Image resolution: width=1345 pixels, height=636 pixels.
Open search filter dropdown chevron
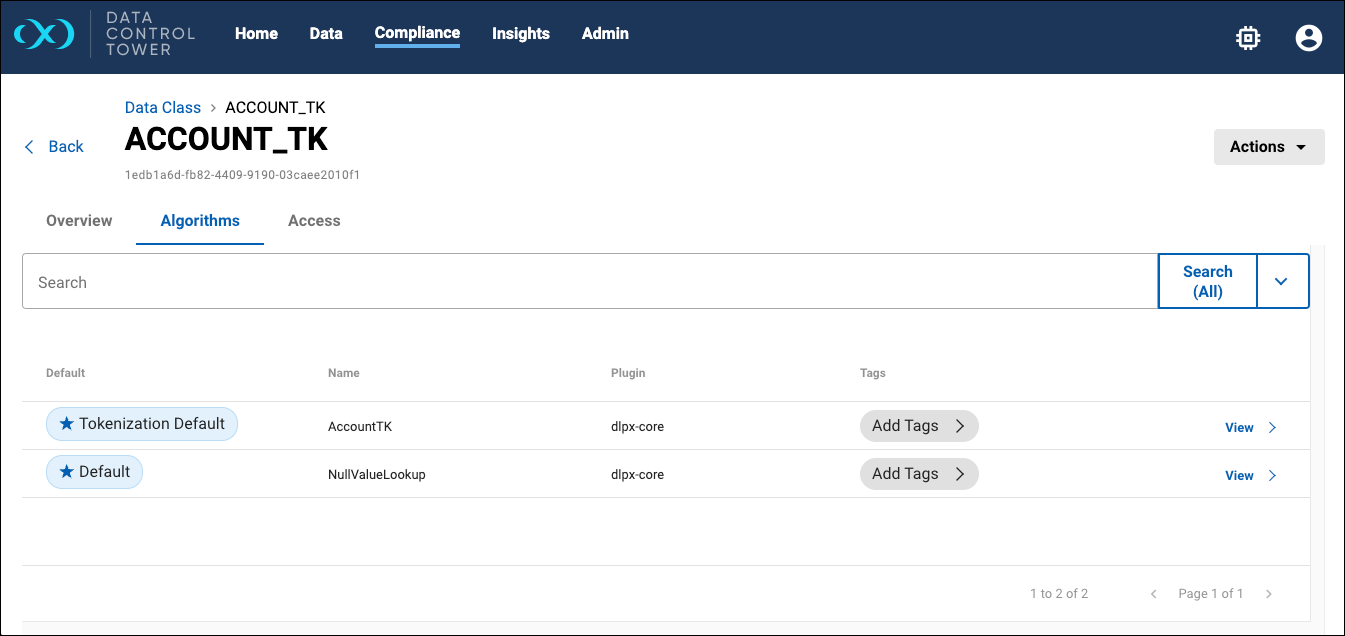[x=1282, y=282]
